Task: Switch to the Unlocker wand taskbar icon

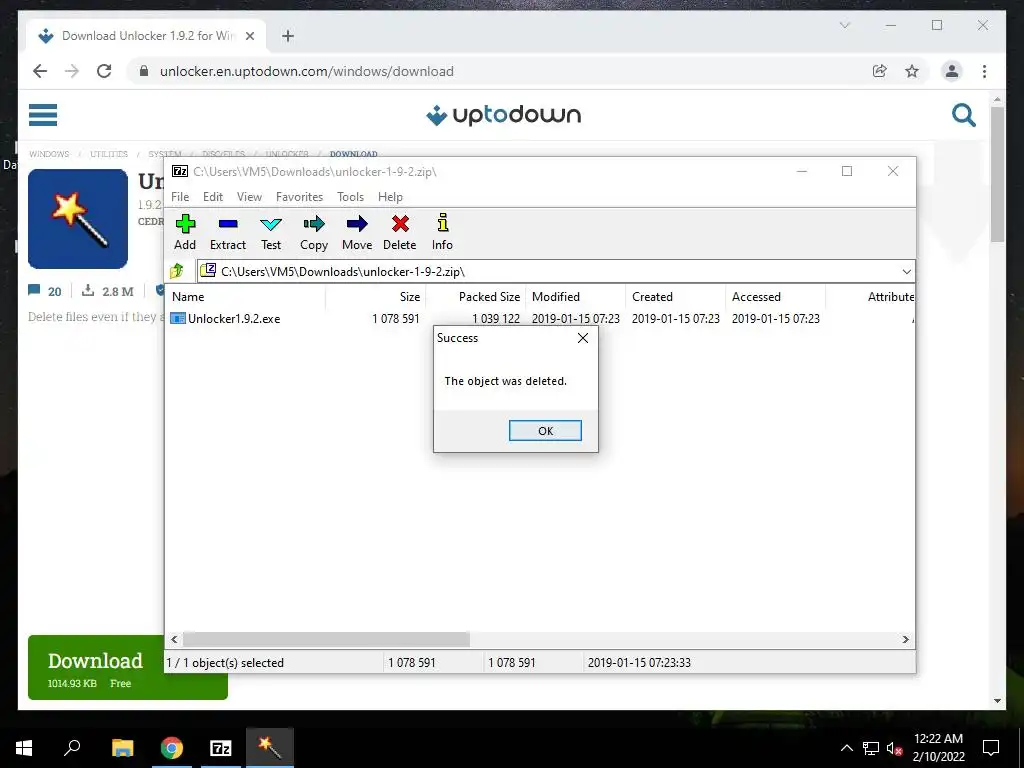Action: pyautogui.click(x=270, y=748)
